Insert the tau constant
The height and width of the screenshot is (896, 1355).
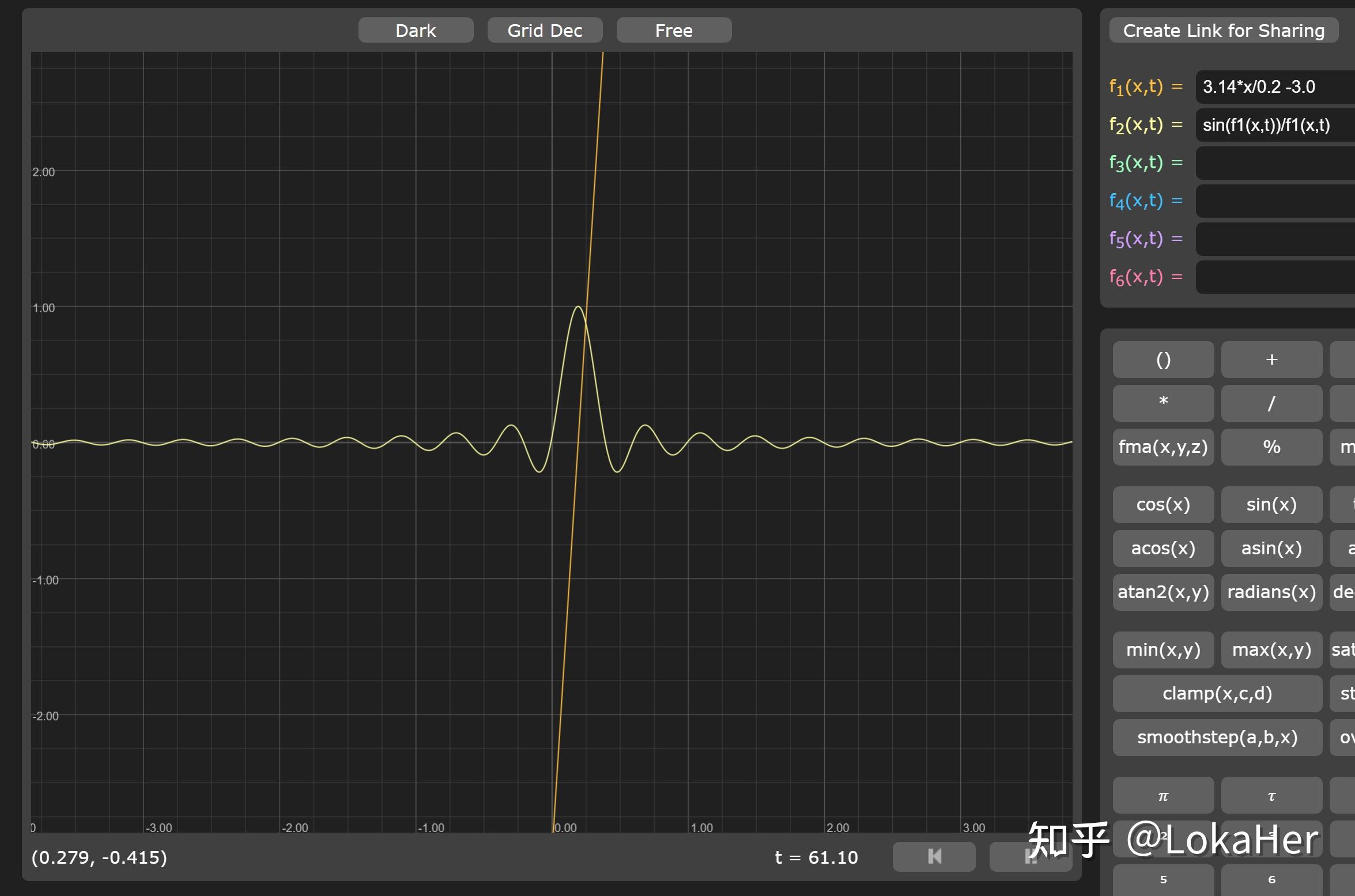click(1271, 795)
